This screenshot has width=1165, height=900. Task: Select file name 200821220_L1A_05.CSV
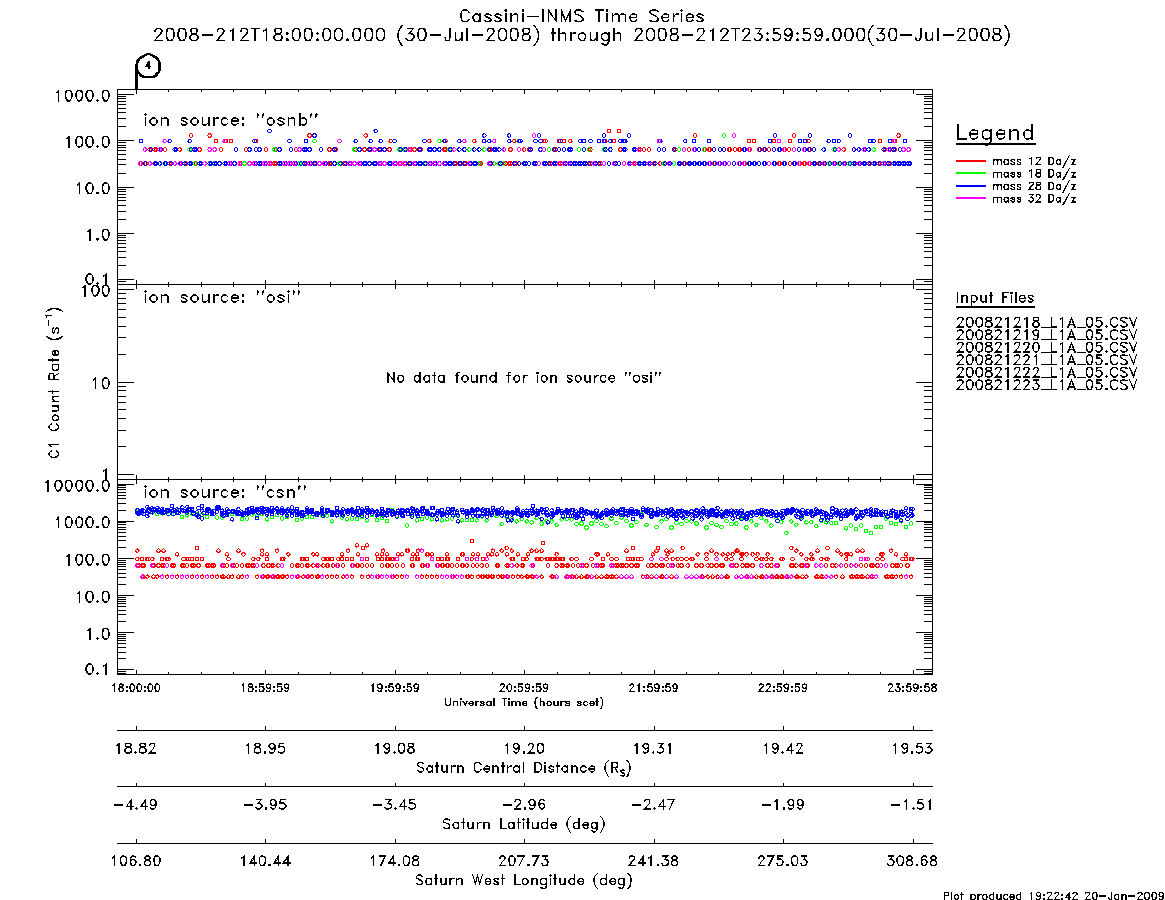click(1046, 348)
